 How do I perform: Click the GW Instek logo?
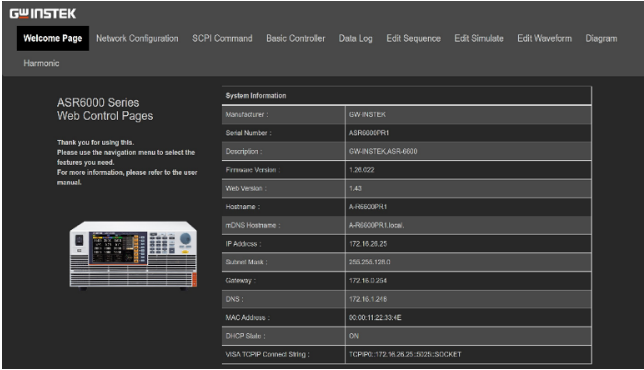pyautogui.click(x=43, y=14)
